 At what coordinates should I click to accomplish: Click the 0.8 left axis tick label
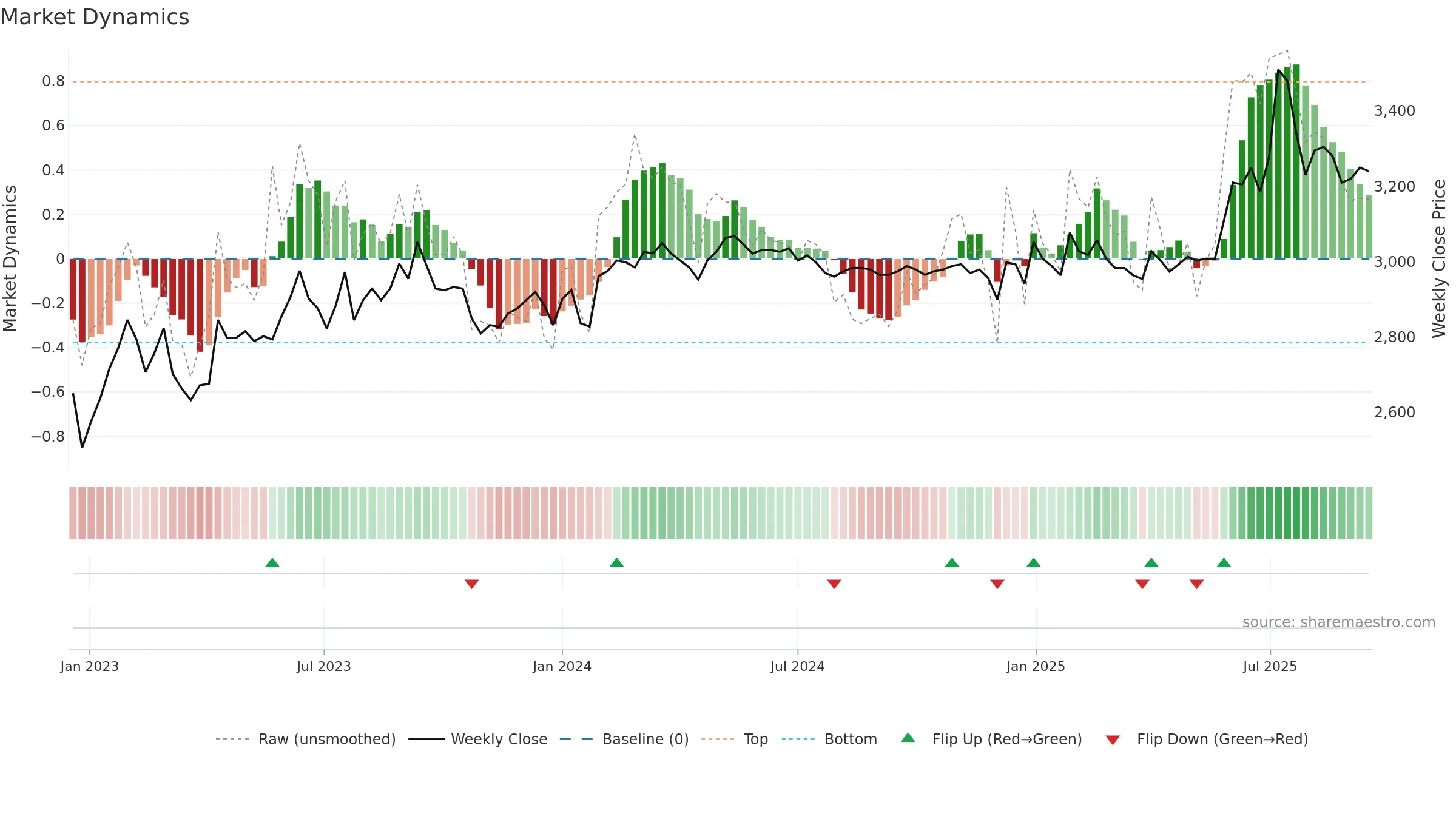(53, 81)
